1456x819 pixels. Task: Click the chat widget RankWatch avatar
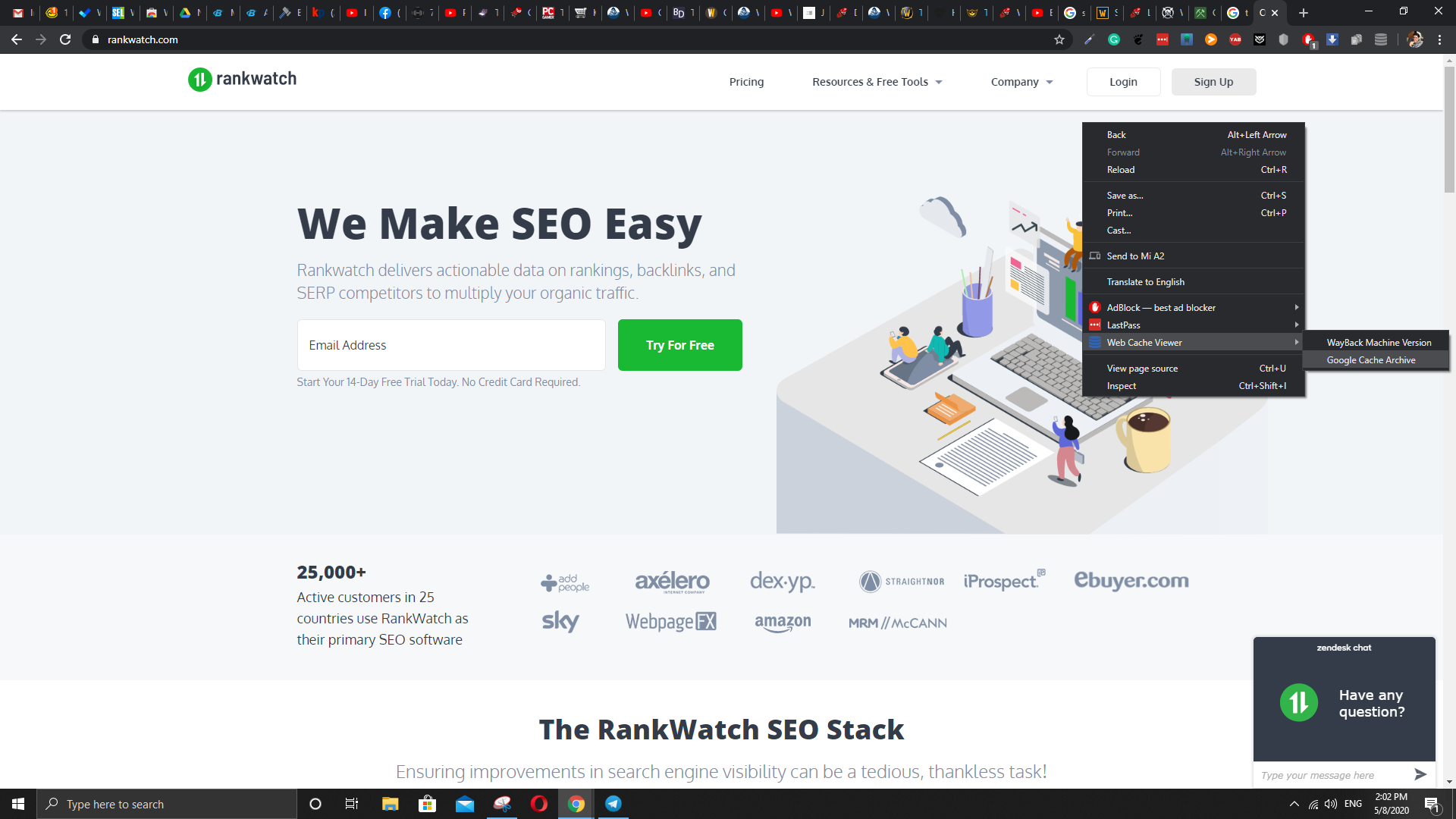(x=1299, y=703)
